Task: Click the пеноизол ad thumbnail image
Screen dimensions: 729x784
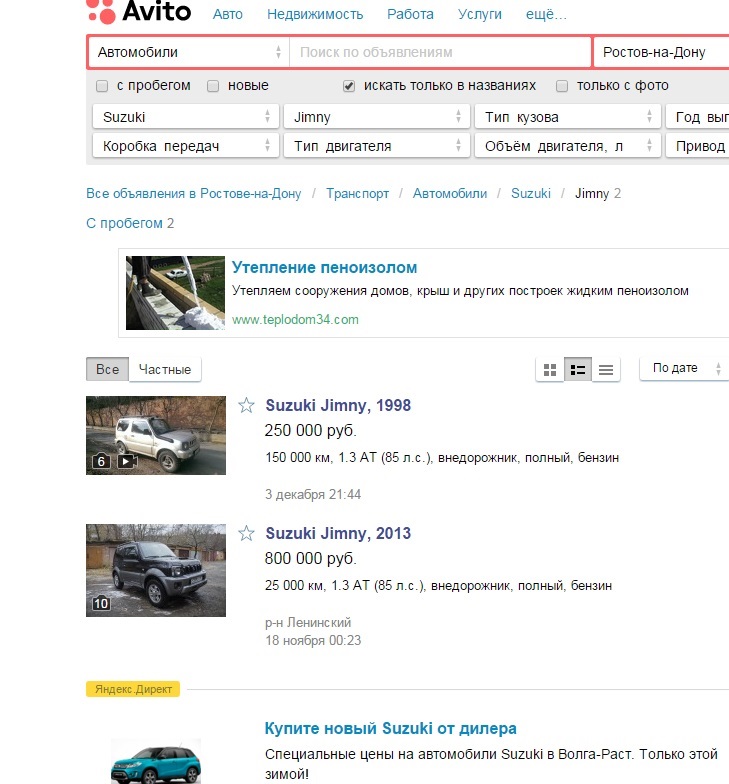Action: pos(176,293)
